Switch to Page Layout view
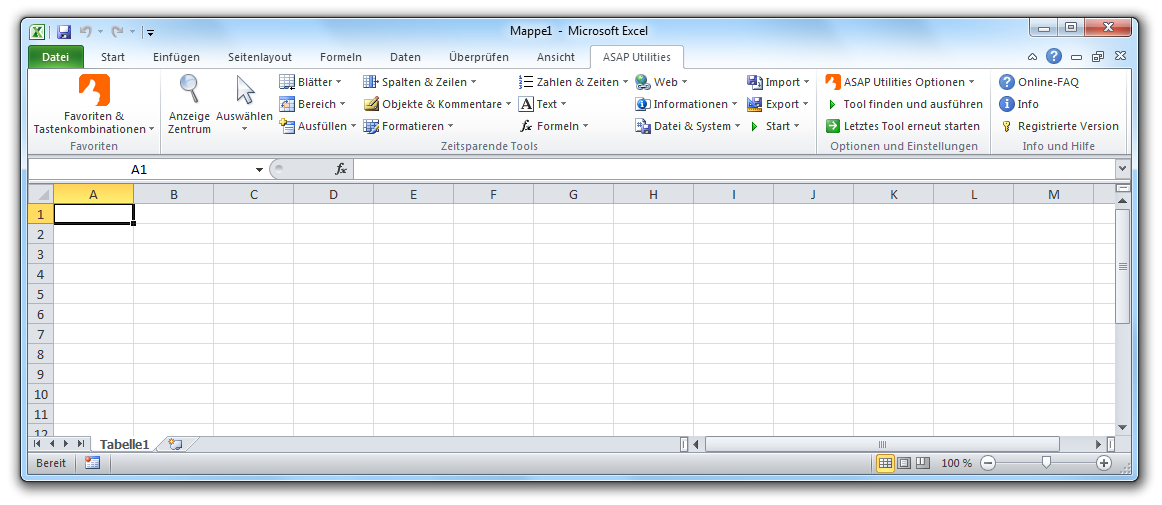Image resolution: width=1162 pixels, height=505 pixels. (904, 463)
